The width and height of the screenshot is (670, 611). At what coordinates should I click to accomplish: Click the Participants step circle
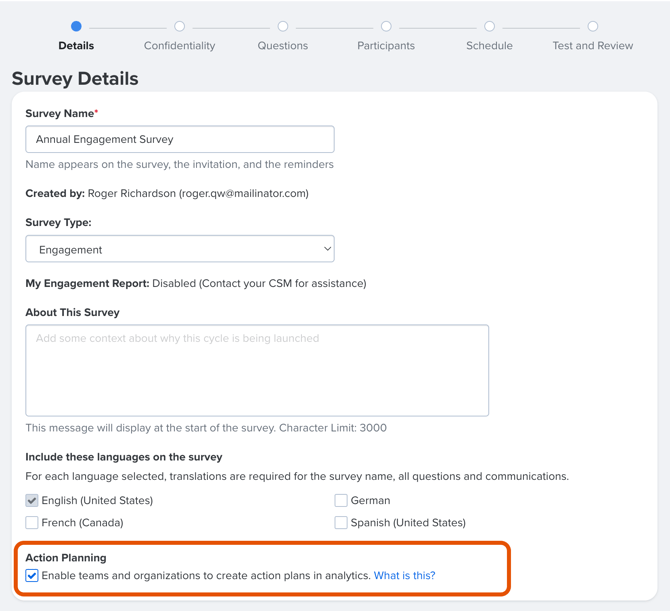[x=386, y=26]
